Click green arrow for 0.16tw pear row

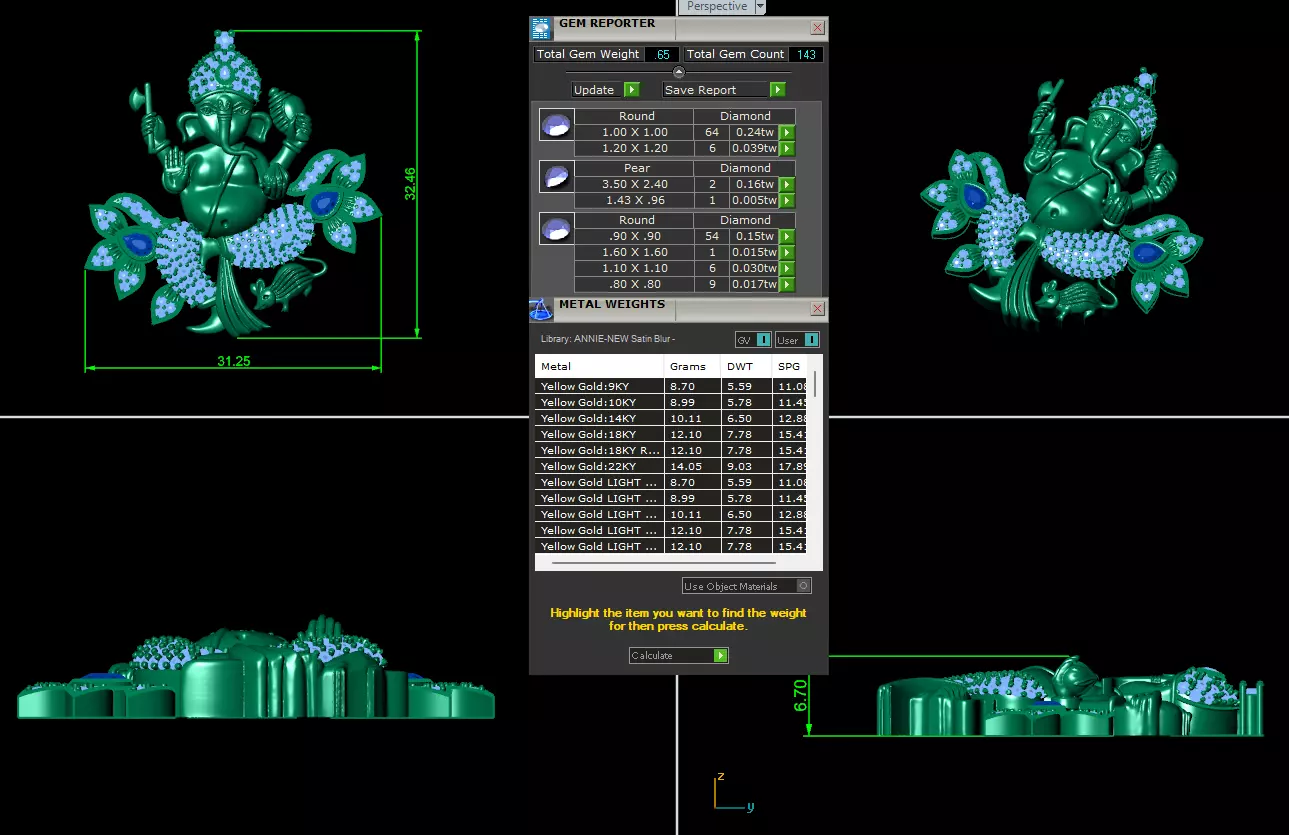point(787,184)
